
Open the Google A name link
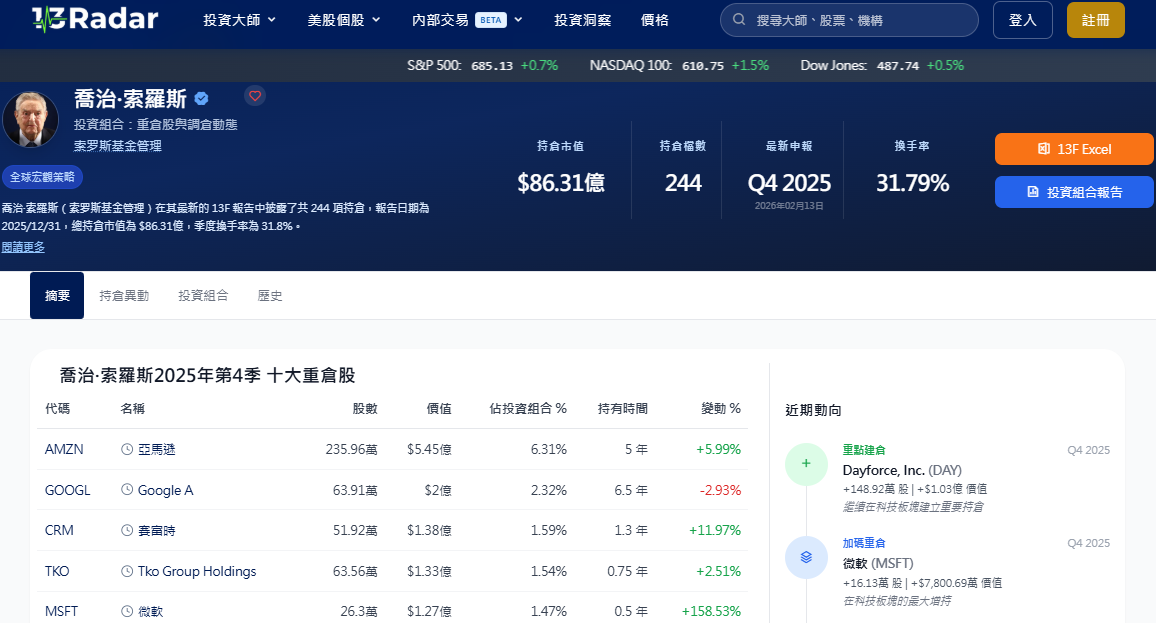[165, 490]
